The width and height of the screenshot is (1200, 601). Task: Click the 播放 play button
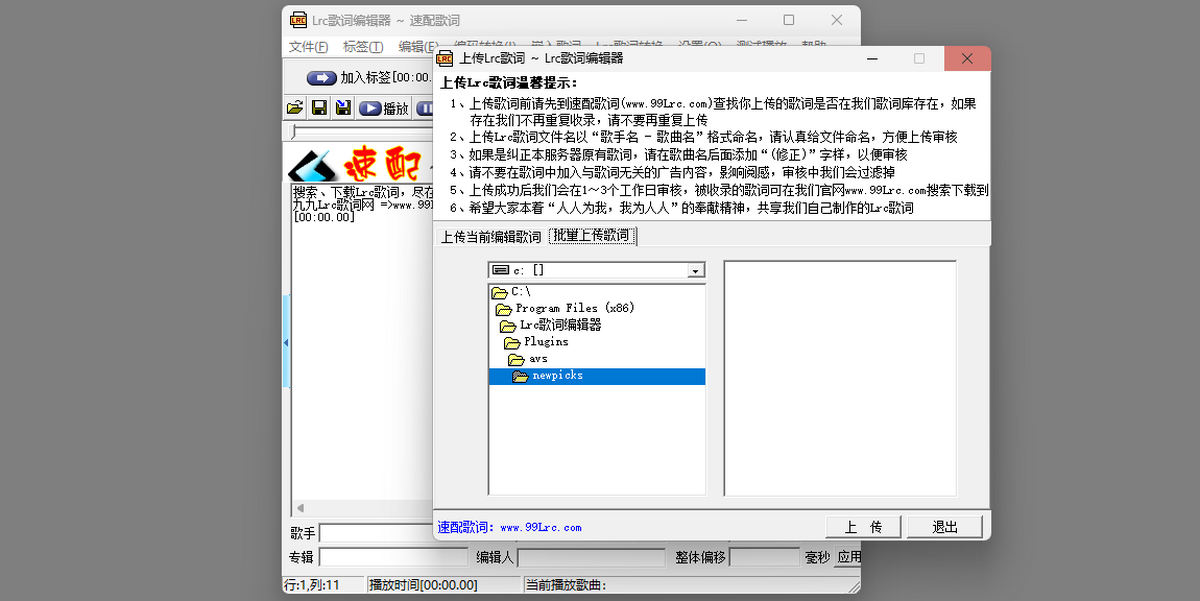click(x=385, y=108)
